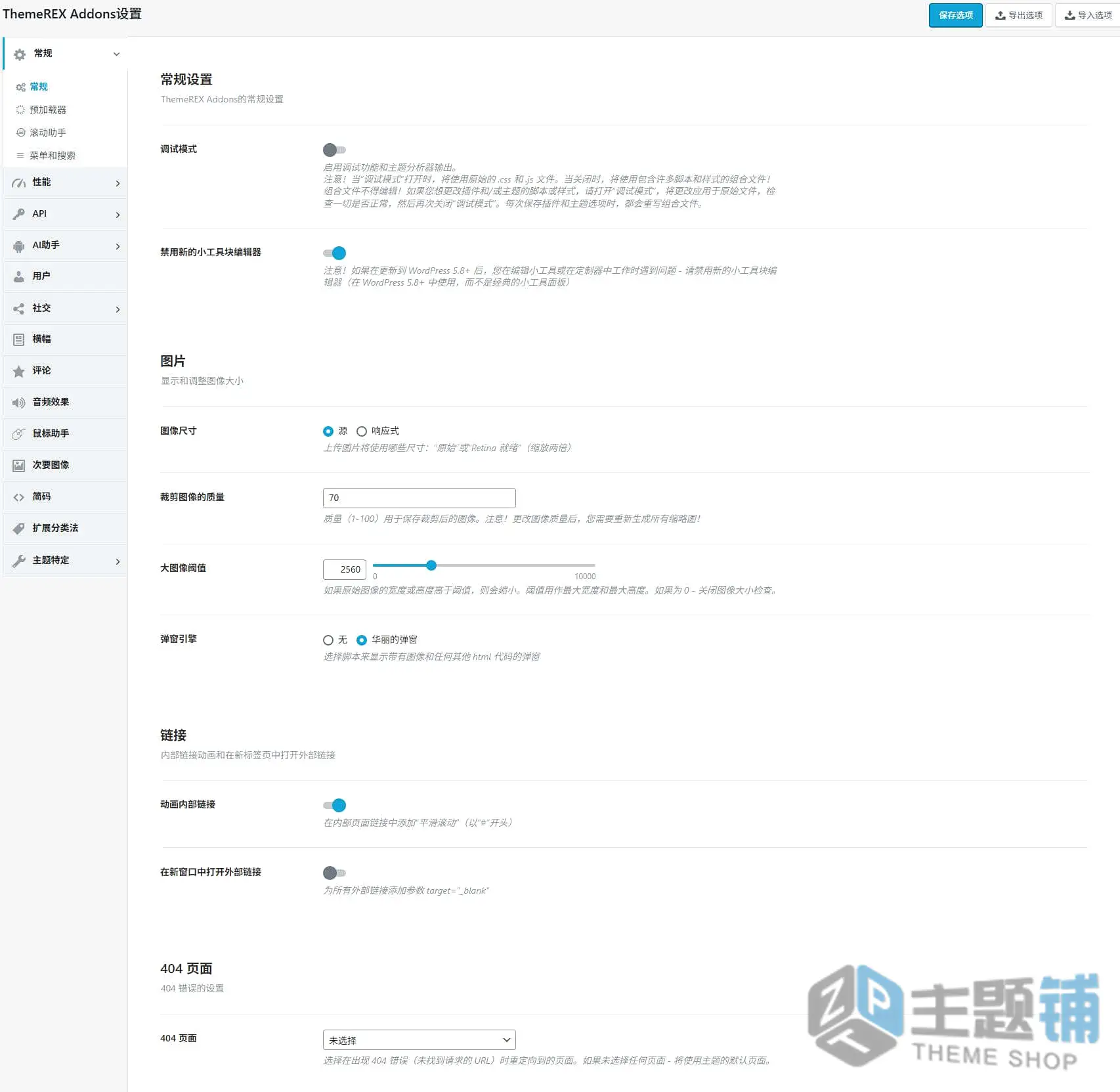Disable the 禁用新的小工具块编辑器 switch
The height and width of the screenshot is (1092, 1120).
coord(334,253)
